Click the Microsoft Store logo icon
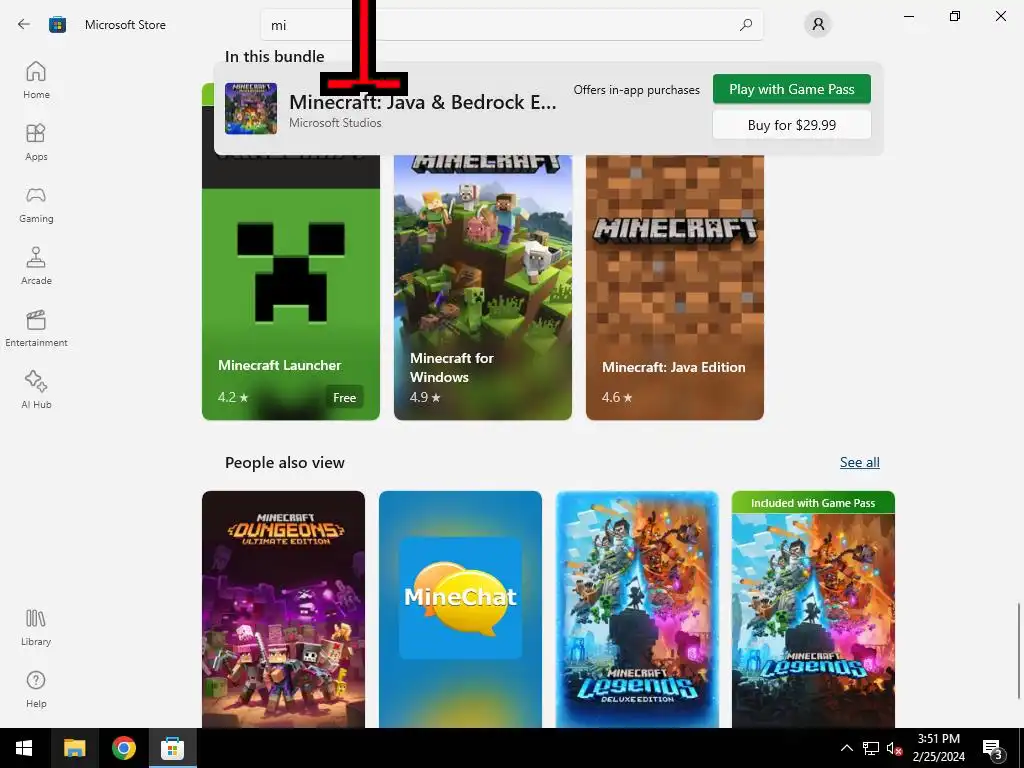 57,25
